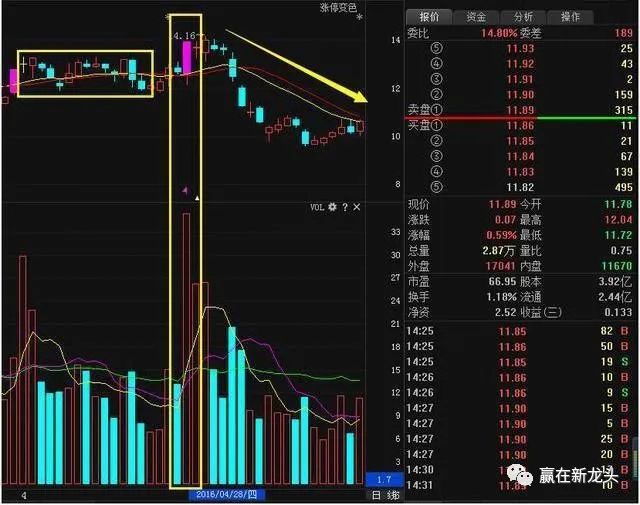Select sell level ② price 11.90

point(520,95)
